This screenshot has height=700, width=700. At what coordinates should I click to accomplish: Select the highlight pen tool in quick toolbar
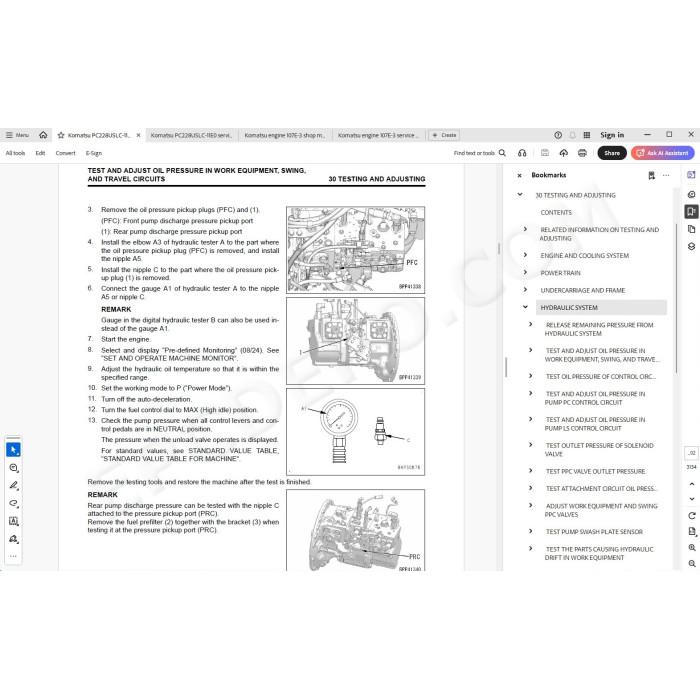point(13,485)
